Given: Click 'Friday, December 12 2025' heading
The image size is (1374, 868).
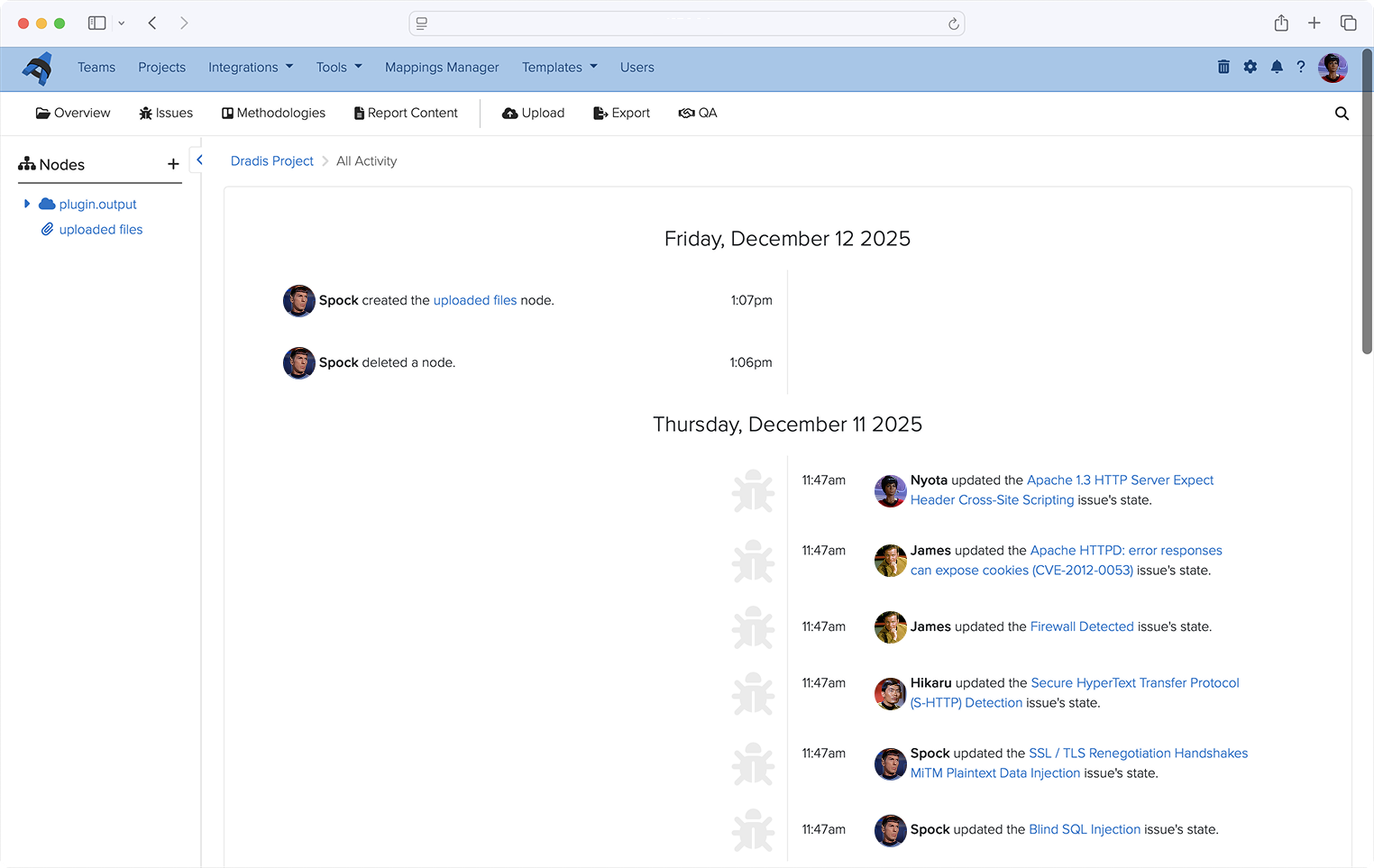Looking at the screenshot, I should [787, 239].
